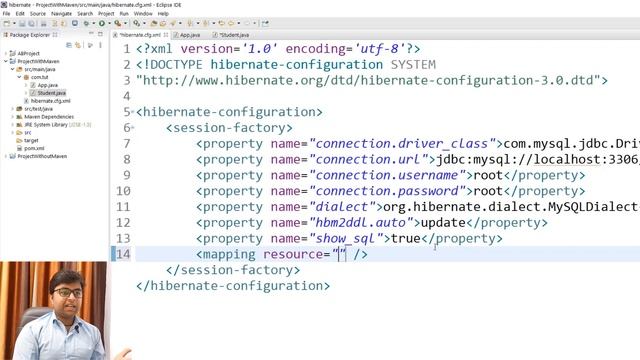Open the New file dropdown arrow

point(14,23)
